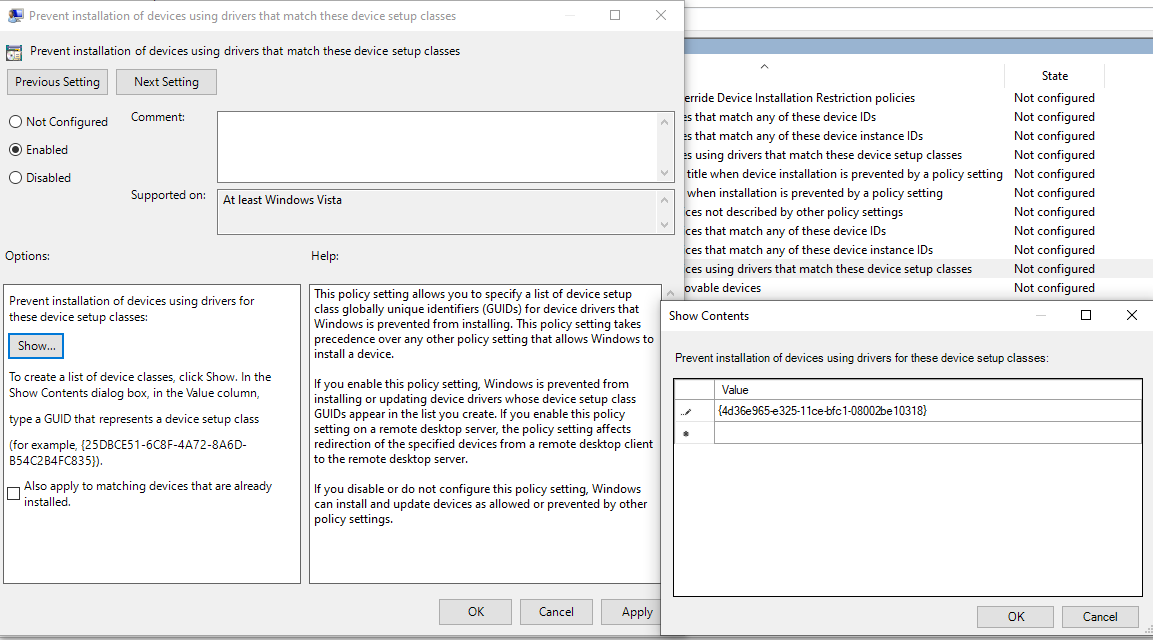Click the Apply button in policy window
Image resolution: width=1153 pixels, height=640 pixels.
coord(636,612)
